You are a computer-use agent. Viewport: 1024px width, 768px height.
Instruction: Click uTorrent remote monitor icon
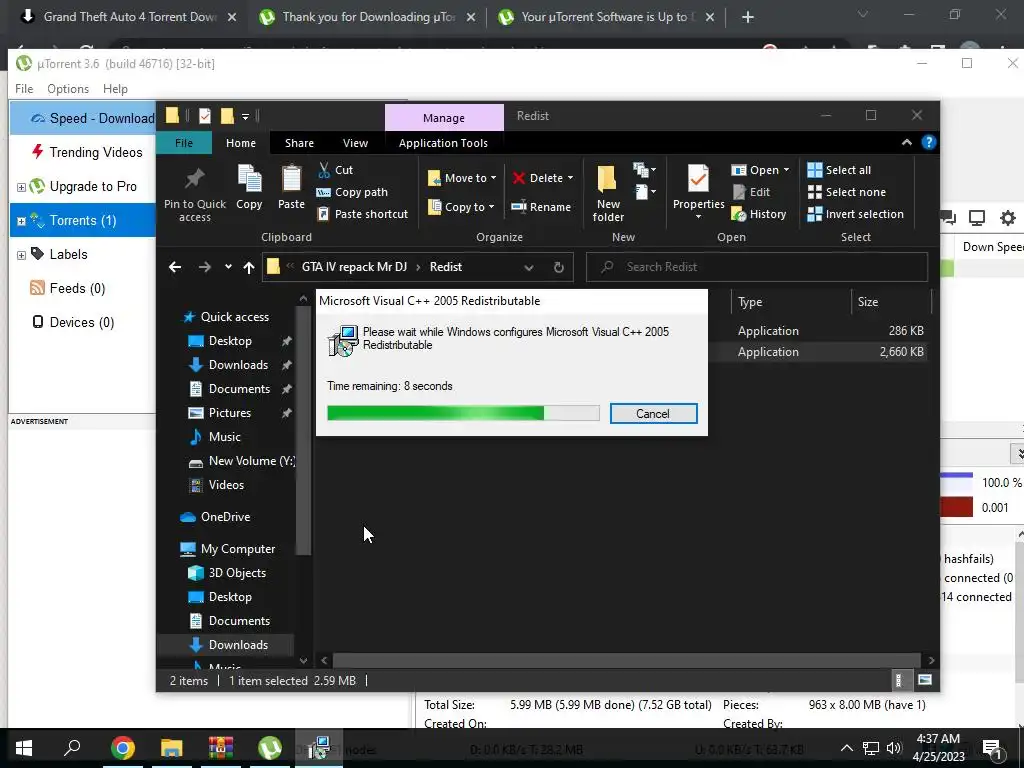tap(977, 218)
